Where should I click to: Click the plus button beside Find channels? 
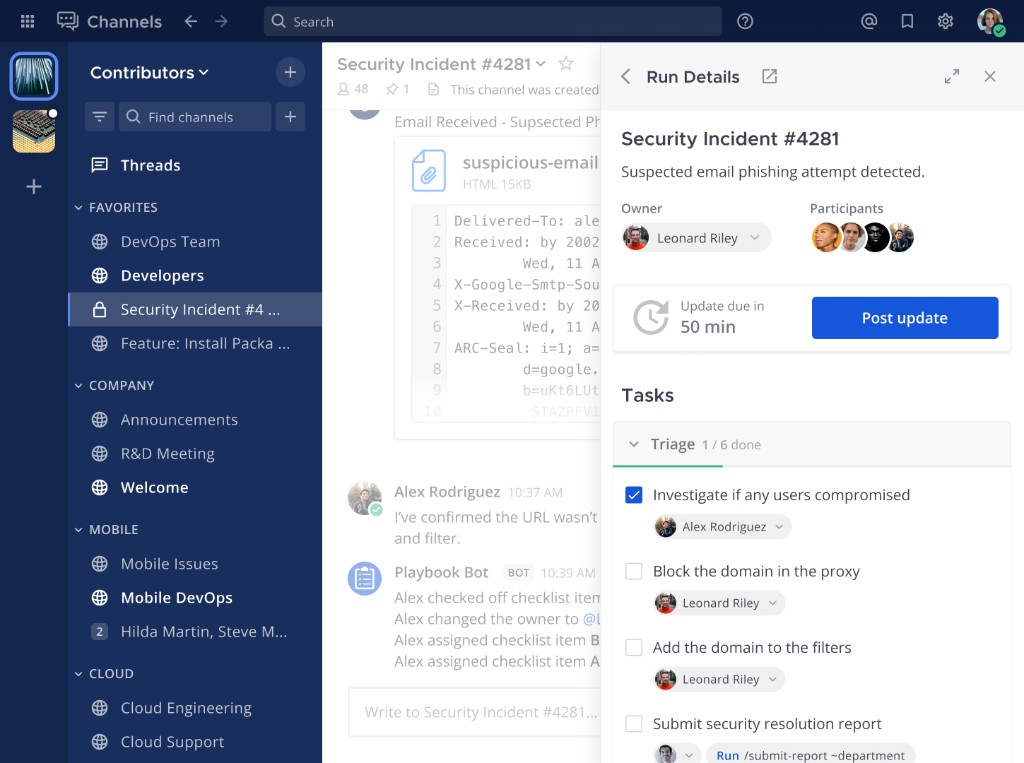point(291,116)
